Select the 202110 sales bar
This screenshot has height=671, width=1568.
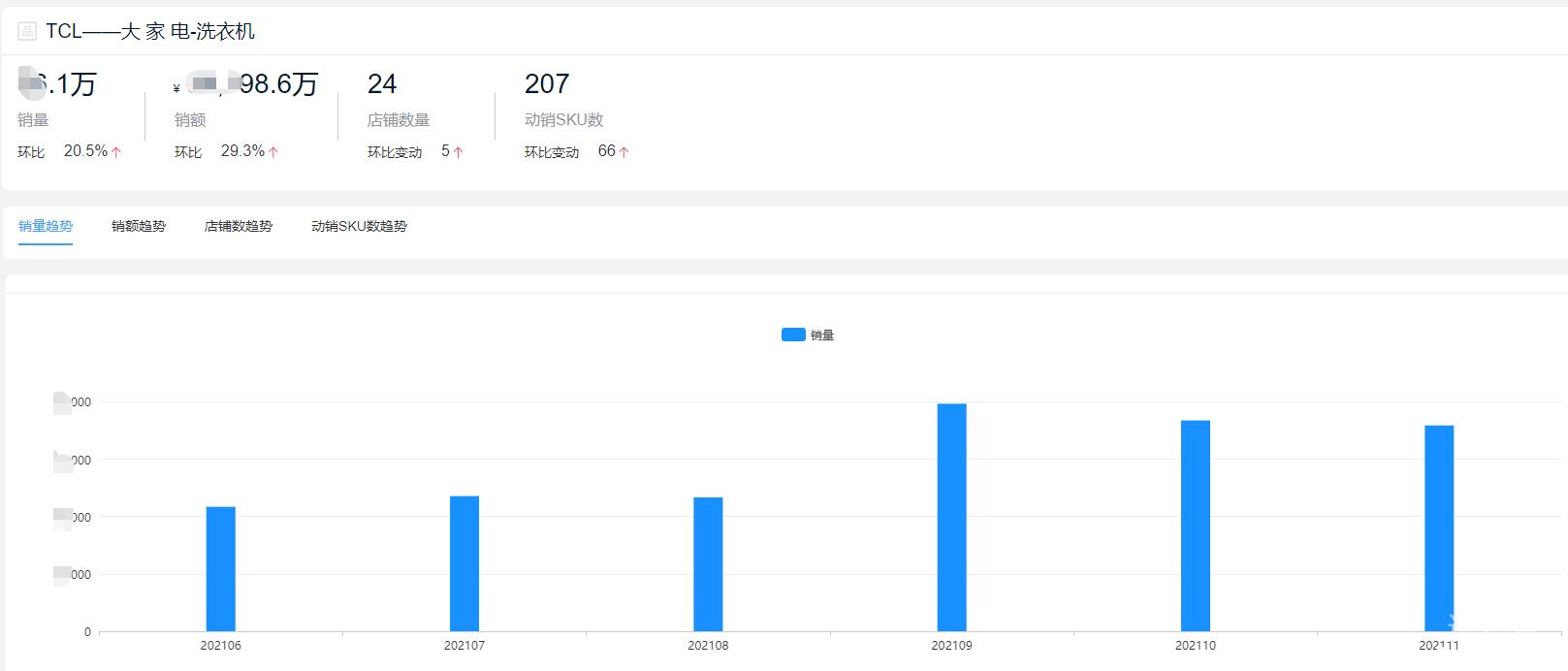coord(1196,526)
